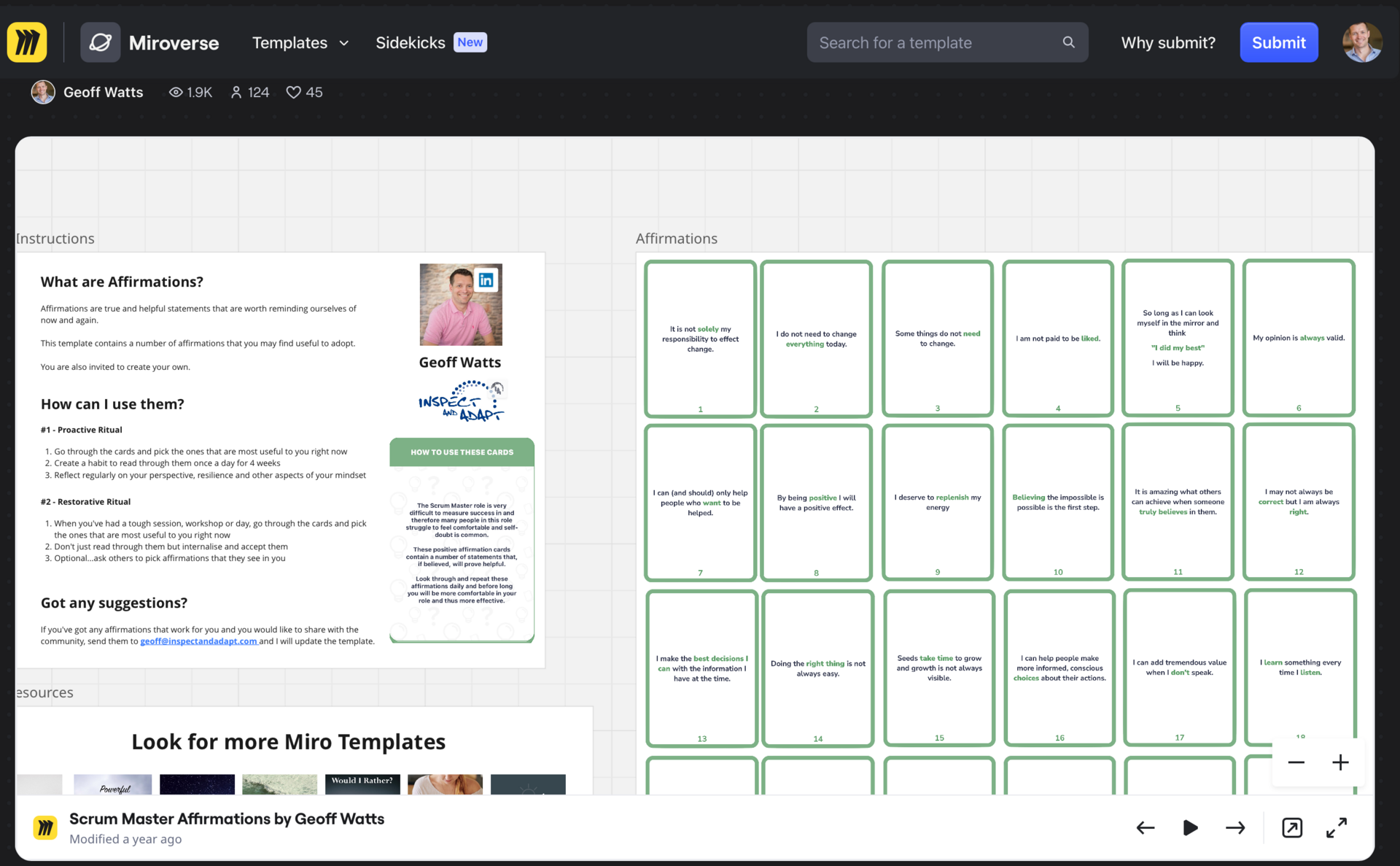The image size is (1400, 866).
Task: Open the user profile avatar menu
Action: point(1361,42)
